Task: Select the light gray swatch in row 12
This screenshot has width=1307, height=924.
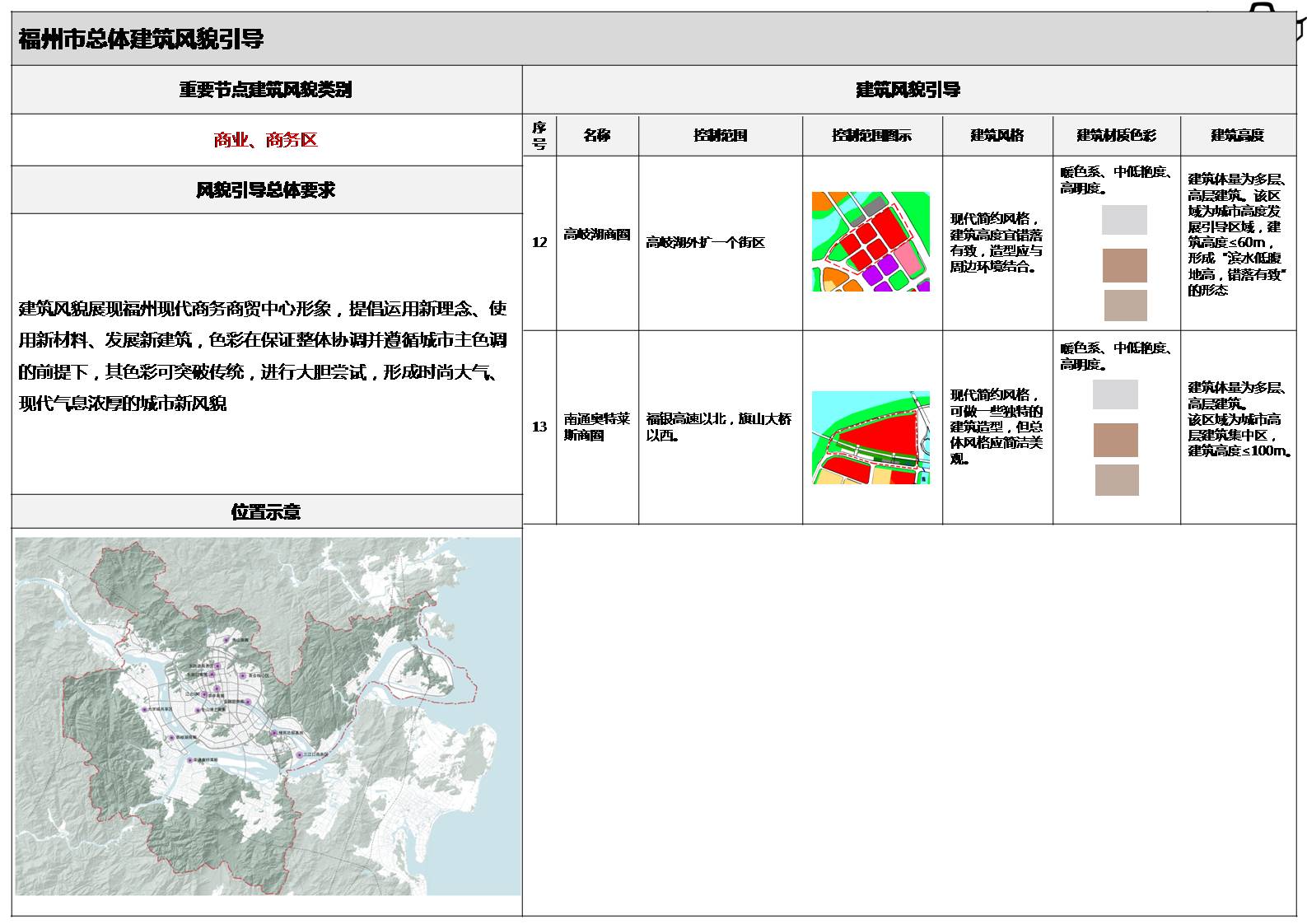Action: (1124, 220)
